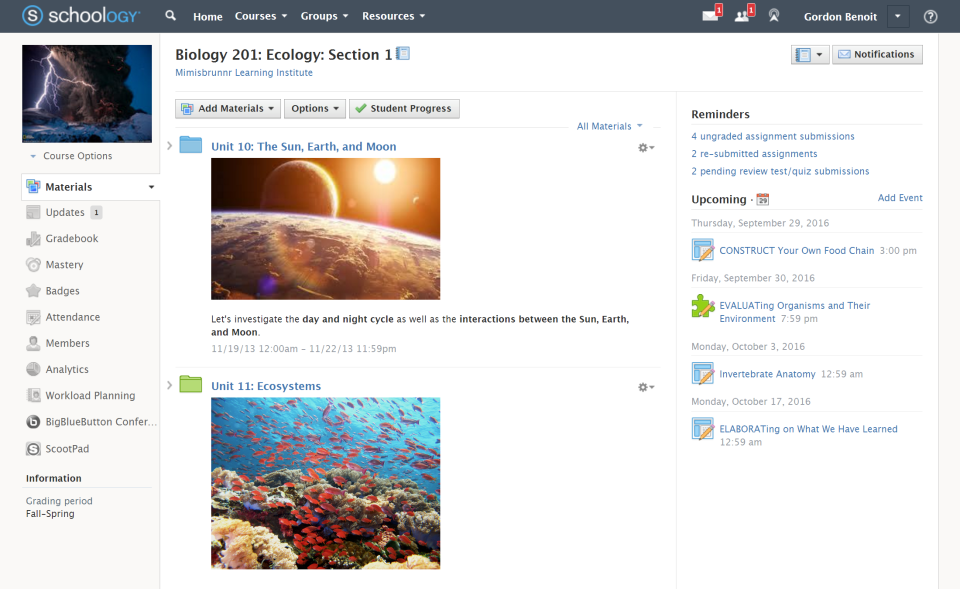This screenshot has height=589, width=960.
Task: Open the Schoology messages inbox icon
Action: tap(710, 16)
